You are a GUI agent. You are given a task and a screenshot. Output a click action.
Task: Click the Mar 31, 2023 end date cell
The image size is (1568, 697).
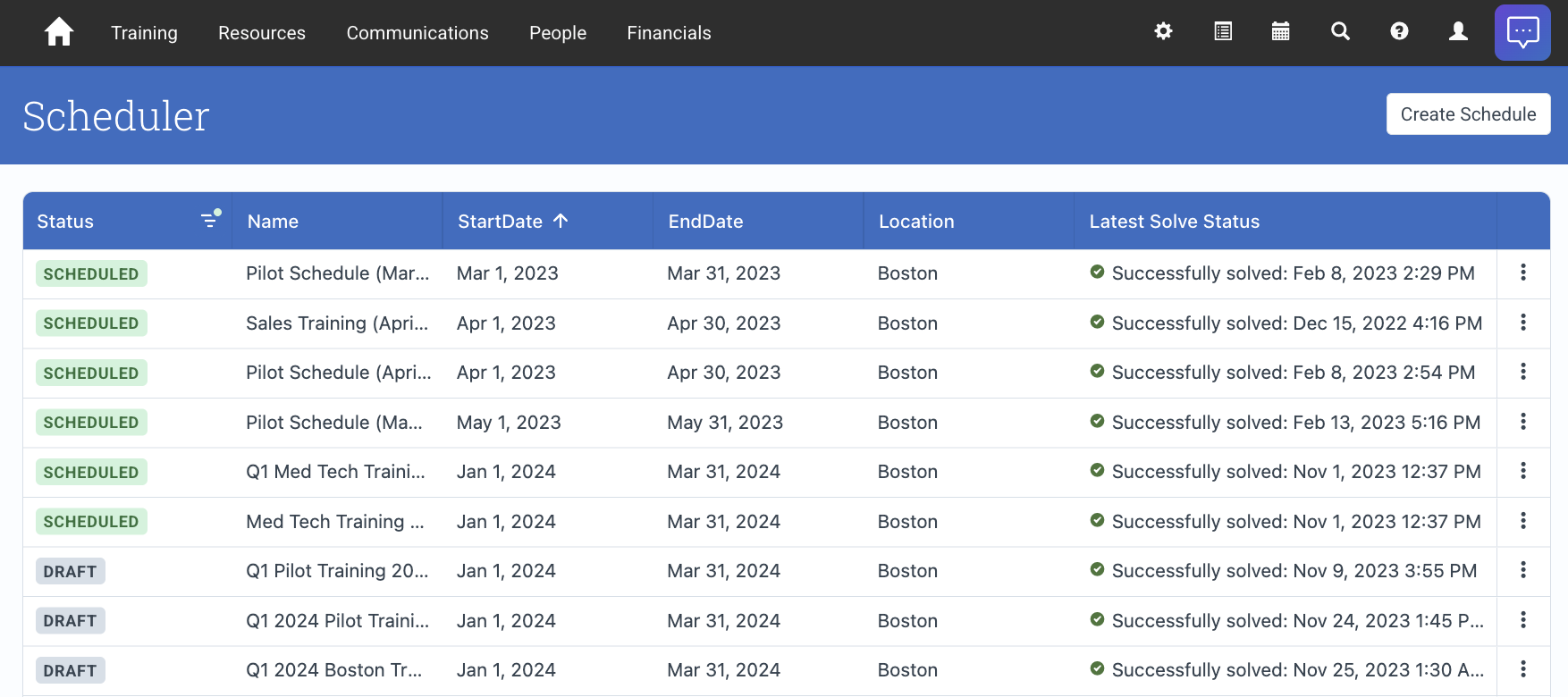723,273
